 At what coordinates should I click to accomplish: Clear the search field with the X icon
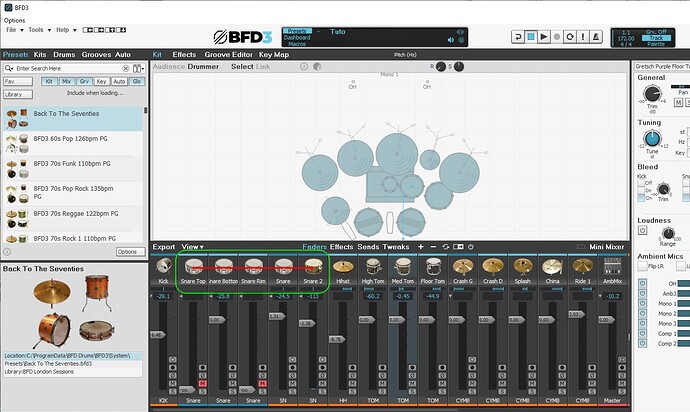pyautogui.click(x=125, y=68)
